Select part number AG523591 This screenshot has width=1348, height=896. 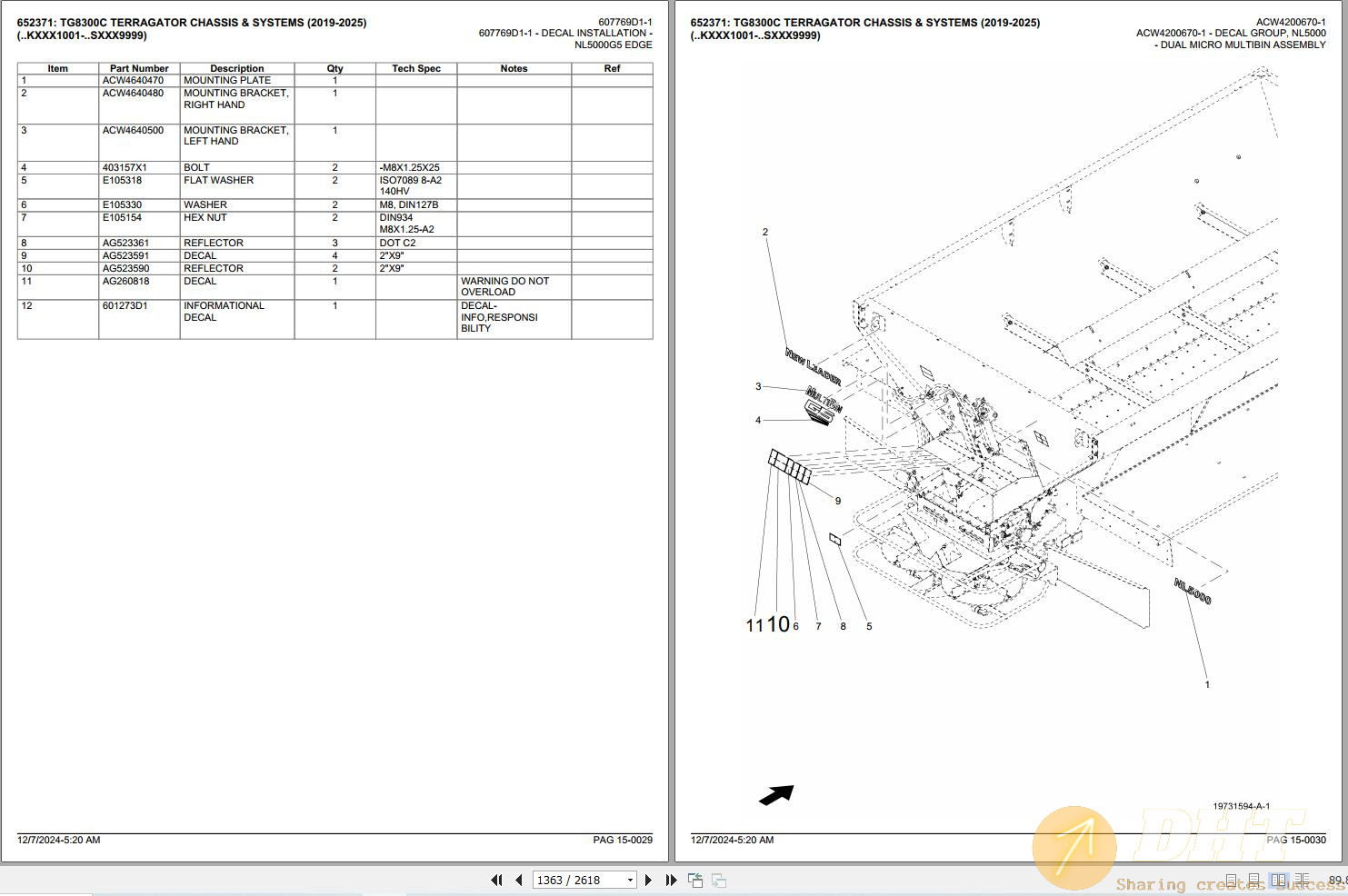[x=125, y=255]
